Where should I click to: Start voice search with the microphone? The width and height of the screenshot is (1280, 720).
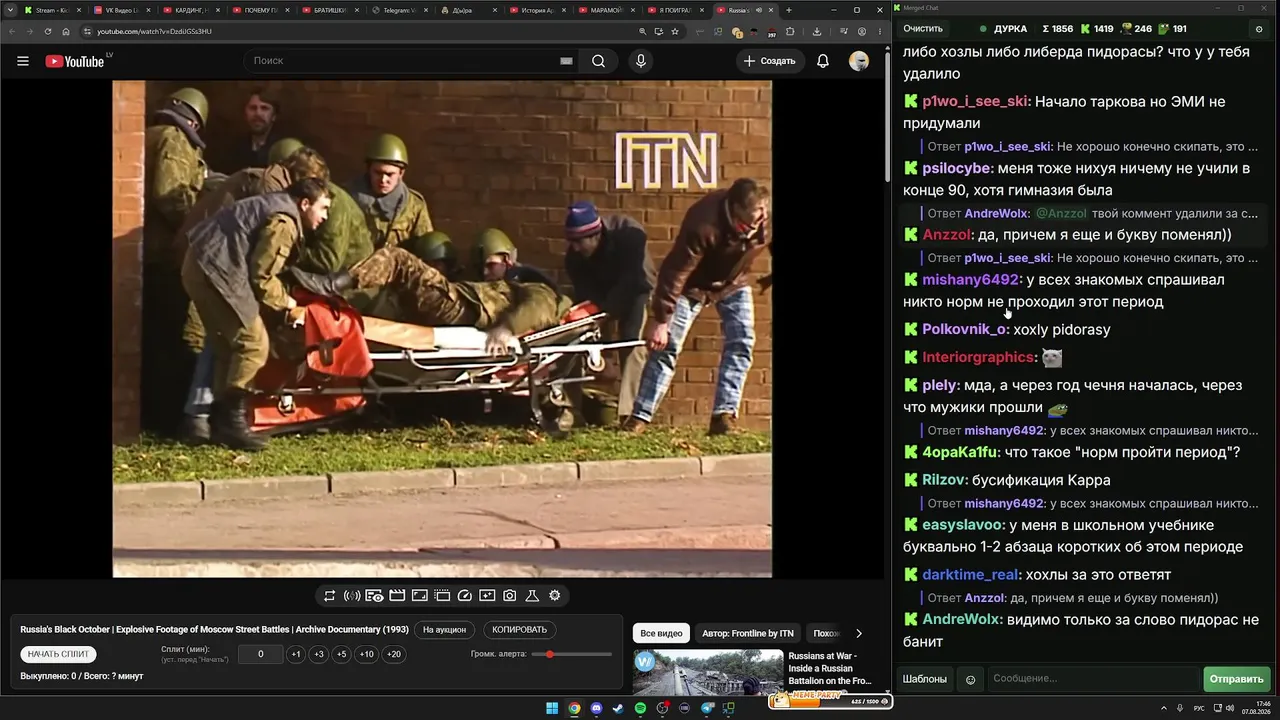pos(641,61)
